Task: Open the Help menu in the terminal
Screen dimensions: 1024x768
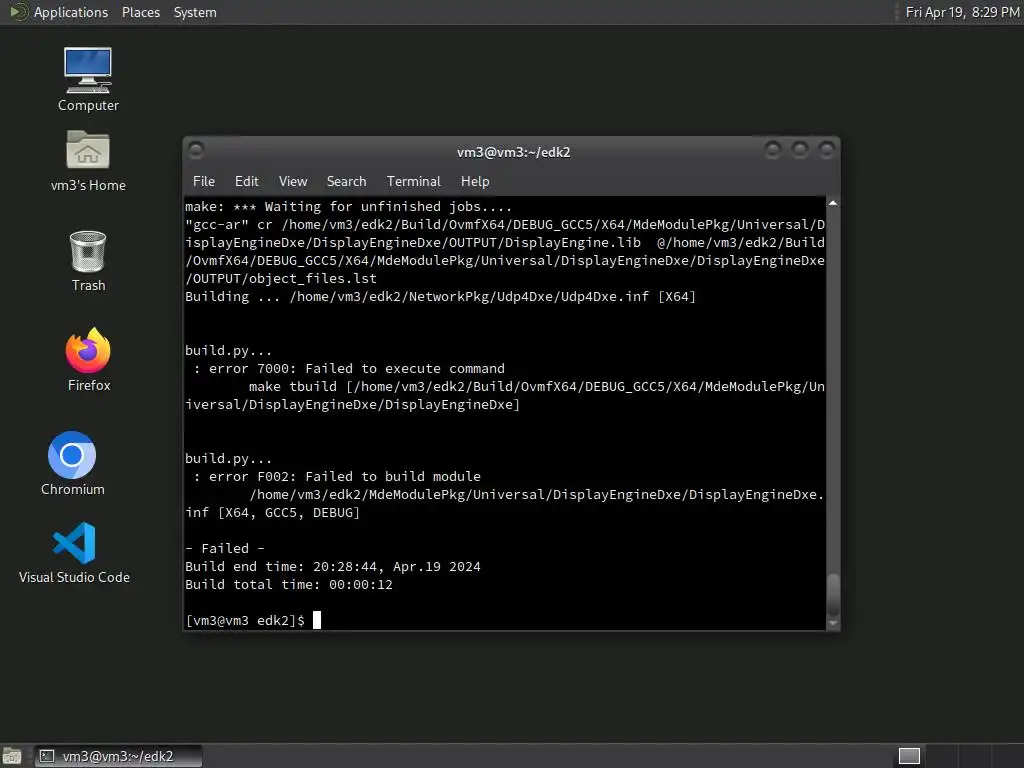Action: [475, 182]
